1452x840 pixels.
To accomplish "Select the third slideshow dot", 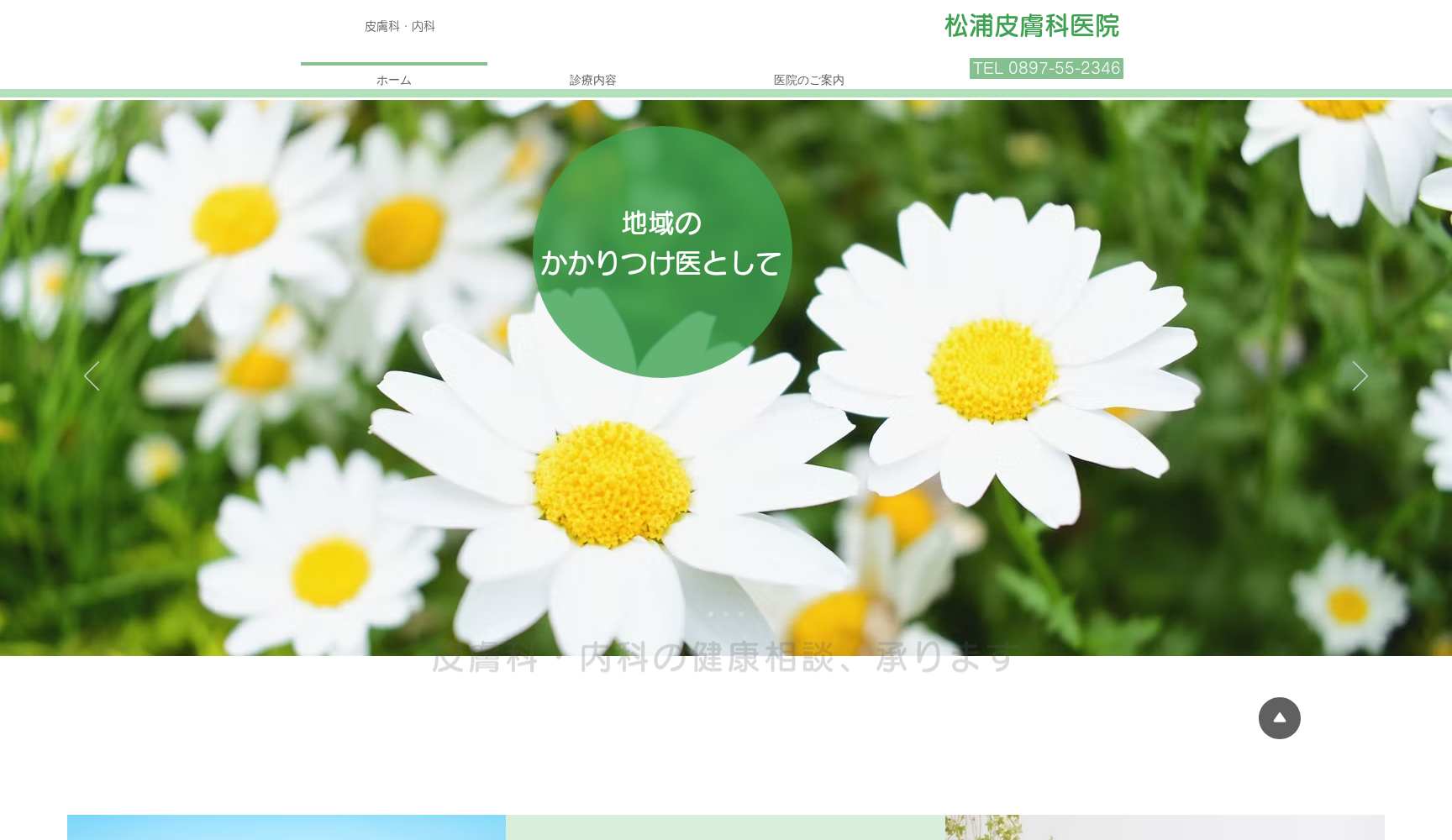I will pos(742,614).
